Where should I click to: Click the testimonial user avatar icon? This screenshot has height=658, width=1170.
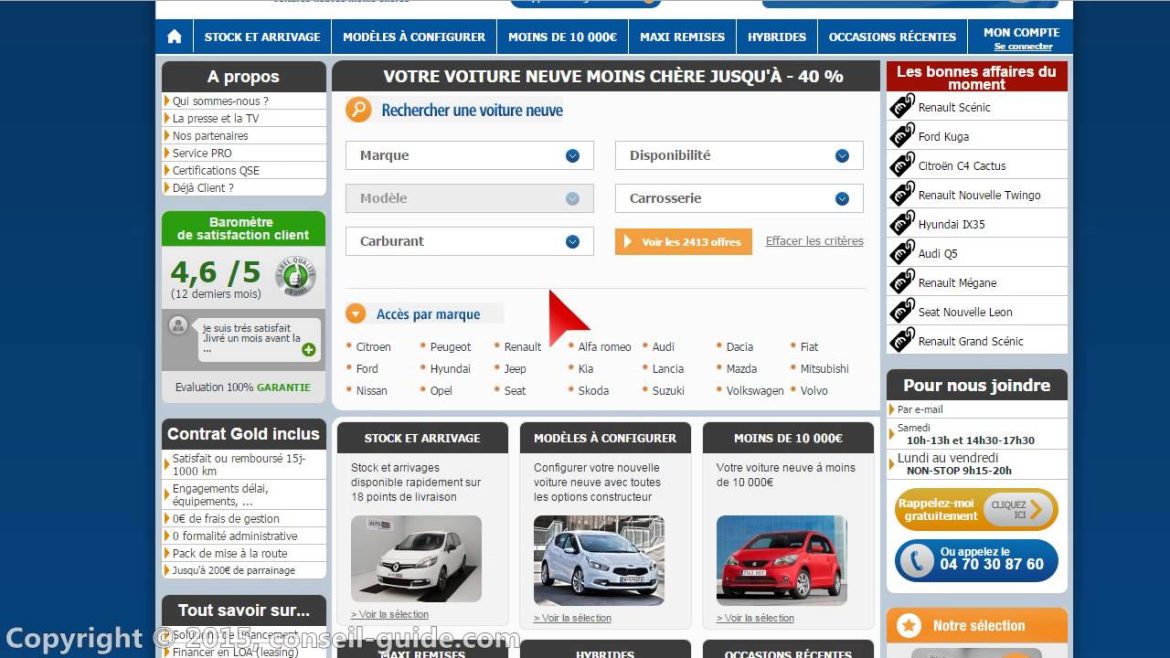pos(178,325)
